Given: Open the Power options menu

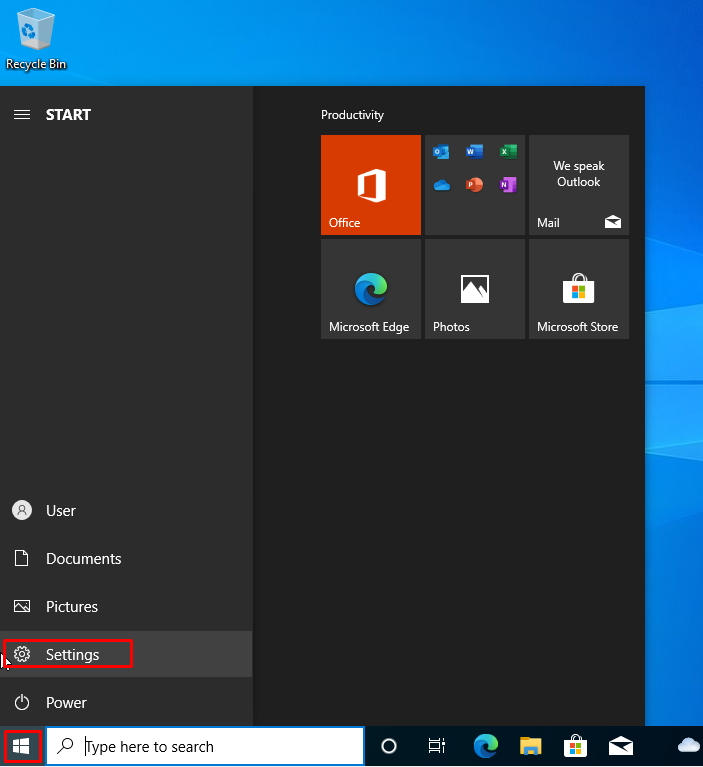Looking at the screenshot, I should pyautogui.click(x=66, y=703).
